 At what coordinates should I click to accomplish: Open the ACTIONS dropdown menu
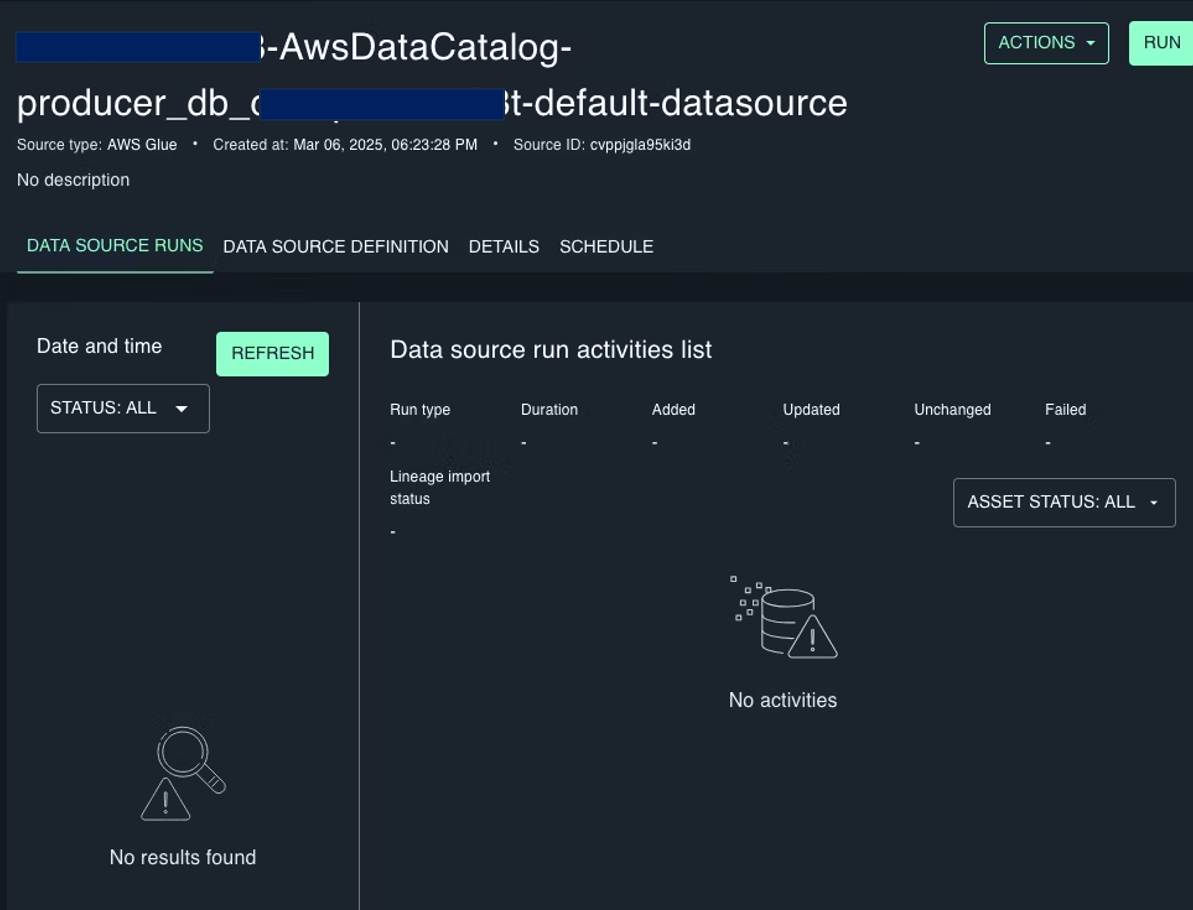pos(1046,43)
